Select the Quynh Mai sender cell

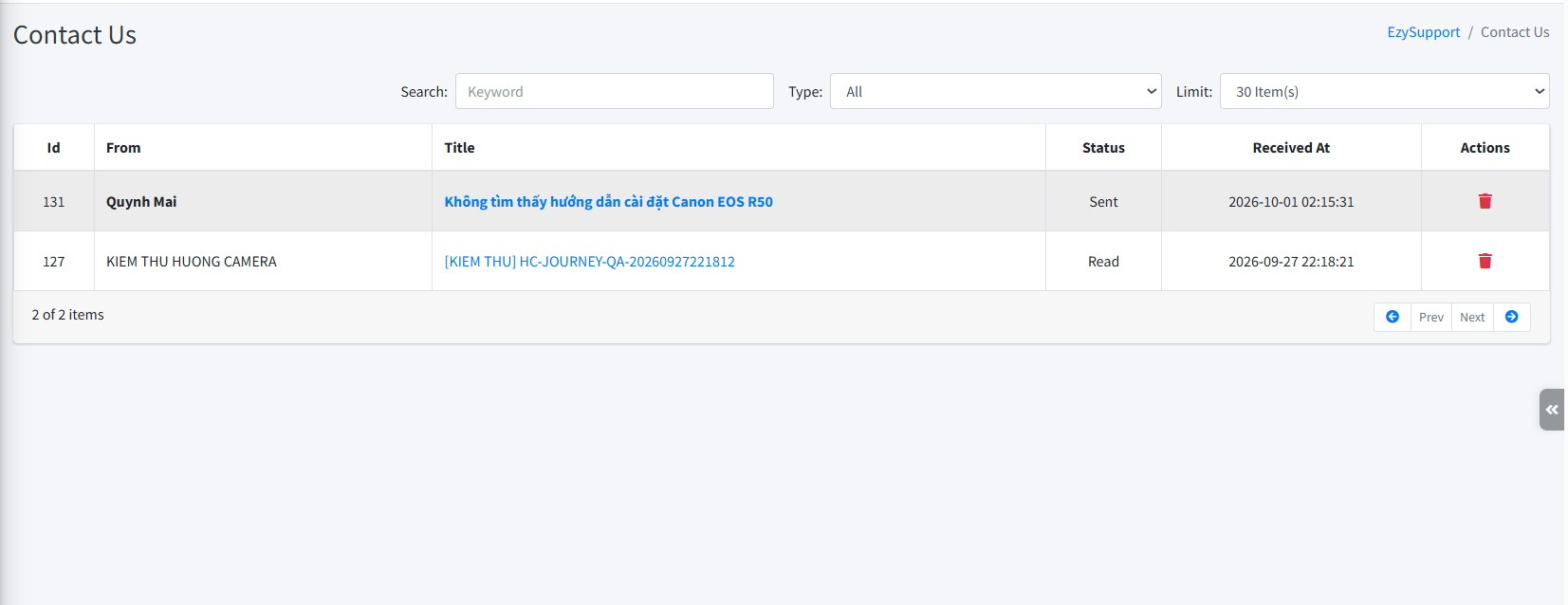point(263,202)
